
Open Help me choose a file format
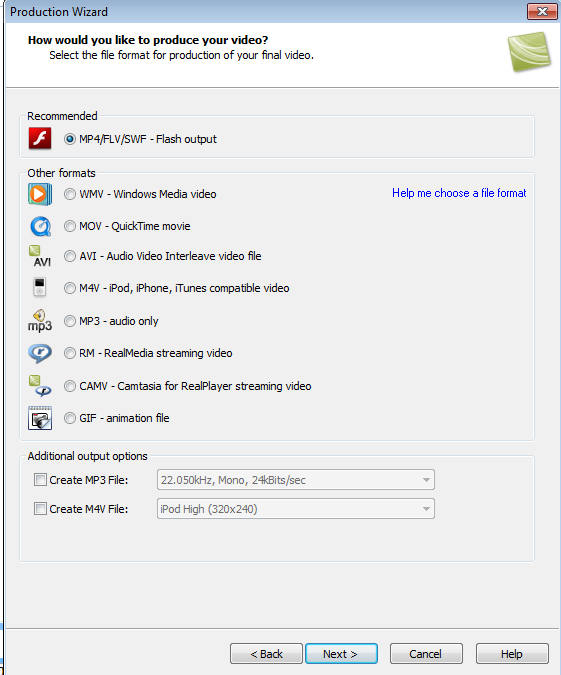(459, 193)
